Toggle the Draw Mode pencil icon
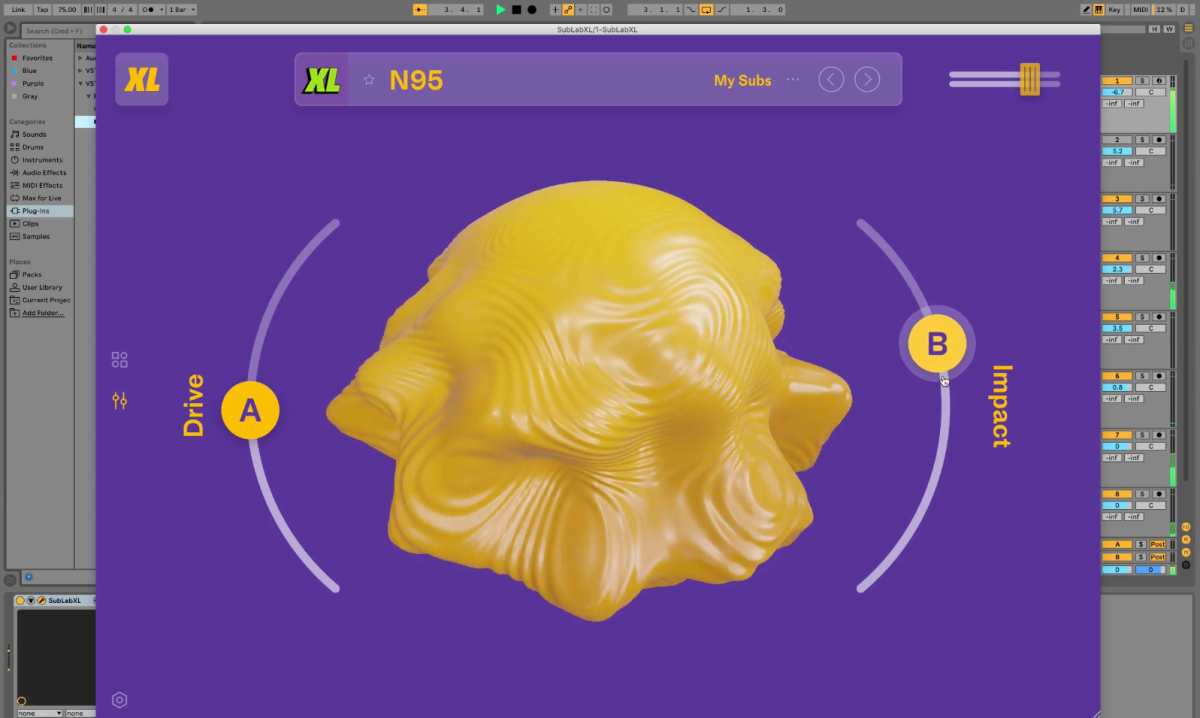The image size is (1200, 718). 1087,9
